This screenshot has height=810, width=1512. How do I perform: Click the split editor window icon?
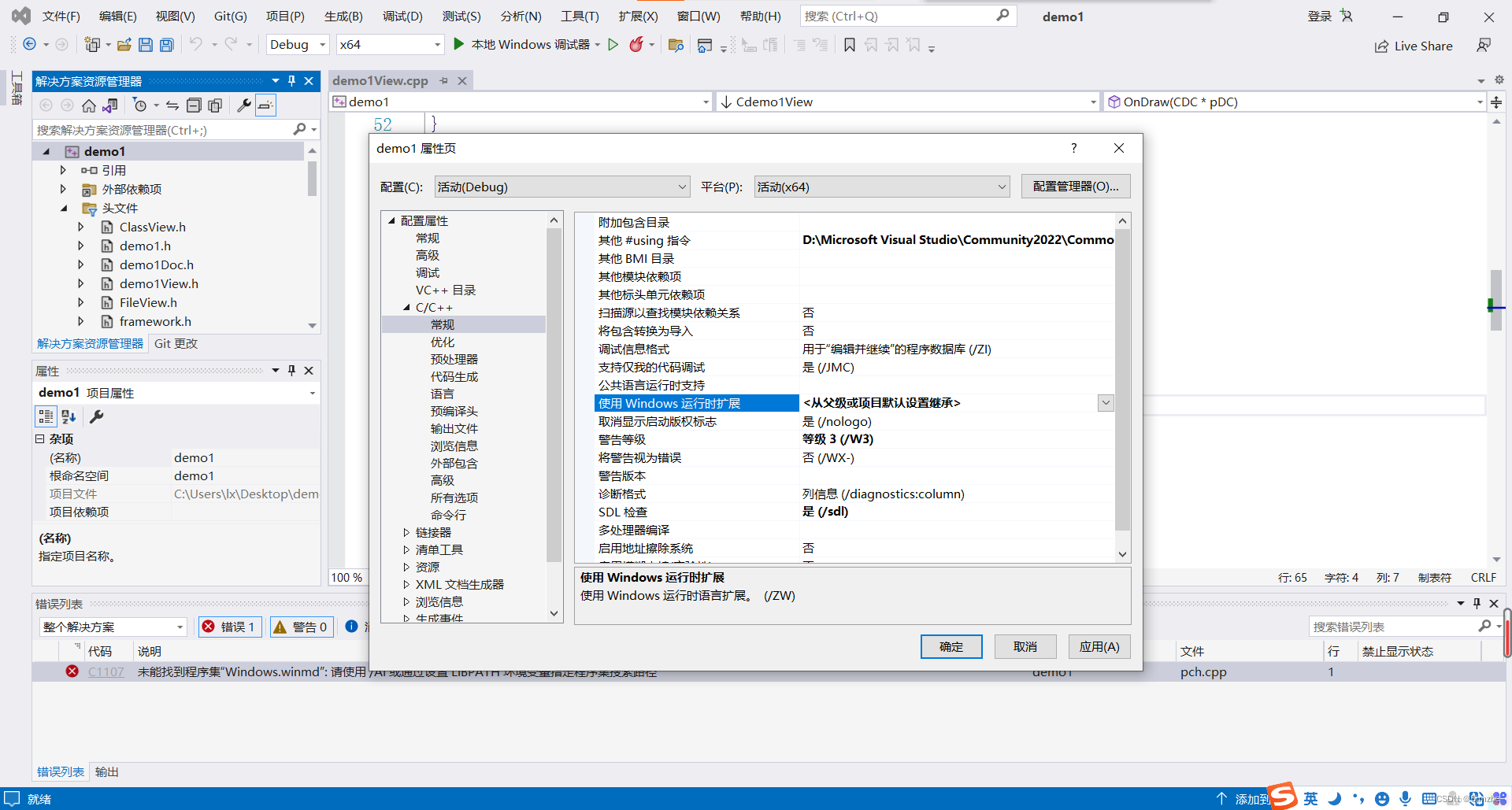(1496, 102)
